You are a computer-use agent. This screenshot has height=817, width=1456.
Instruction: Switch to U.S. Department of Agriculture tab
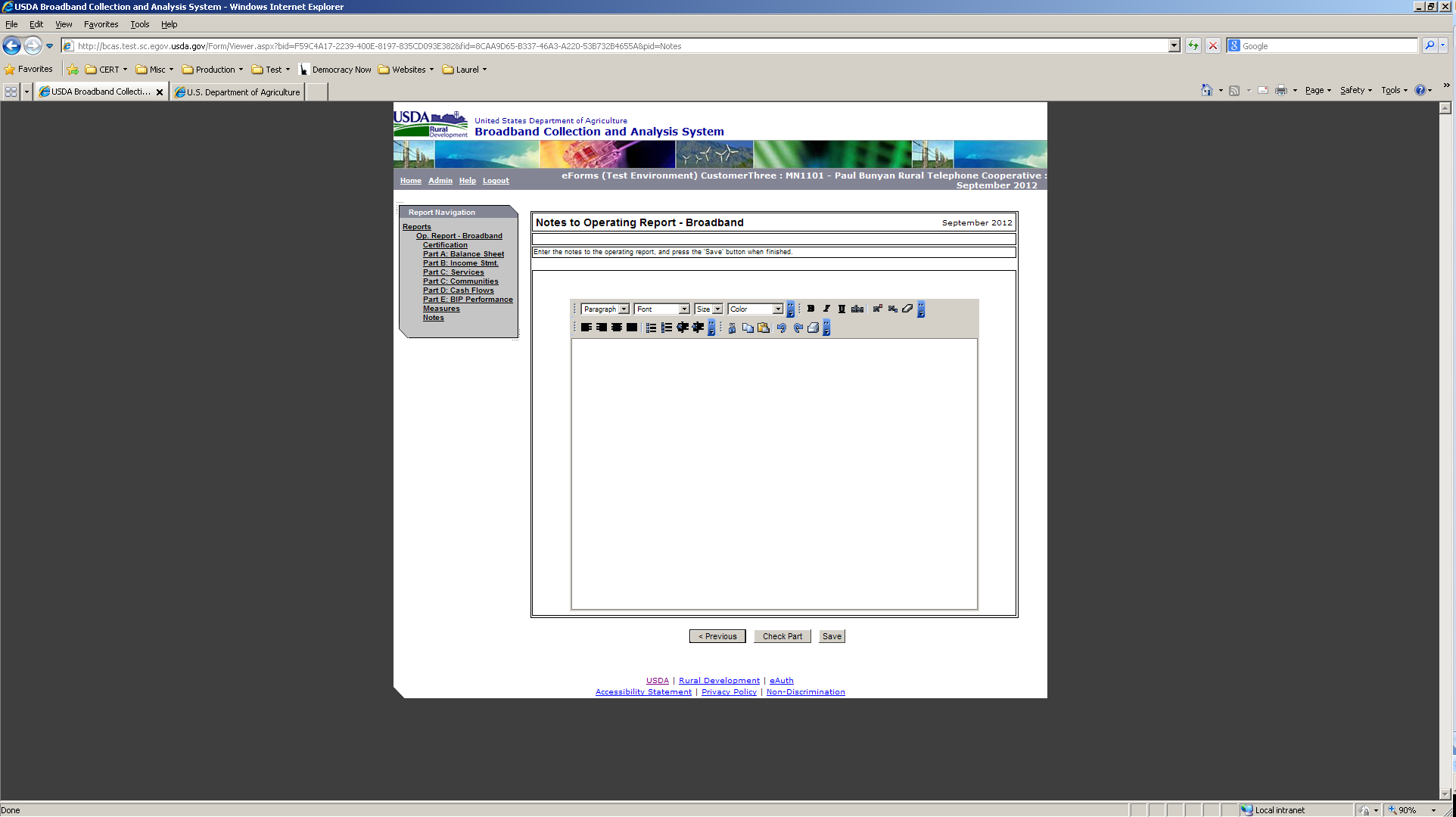click(x=238, y=92)
